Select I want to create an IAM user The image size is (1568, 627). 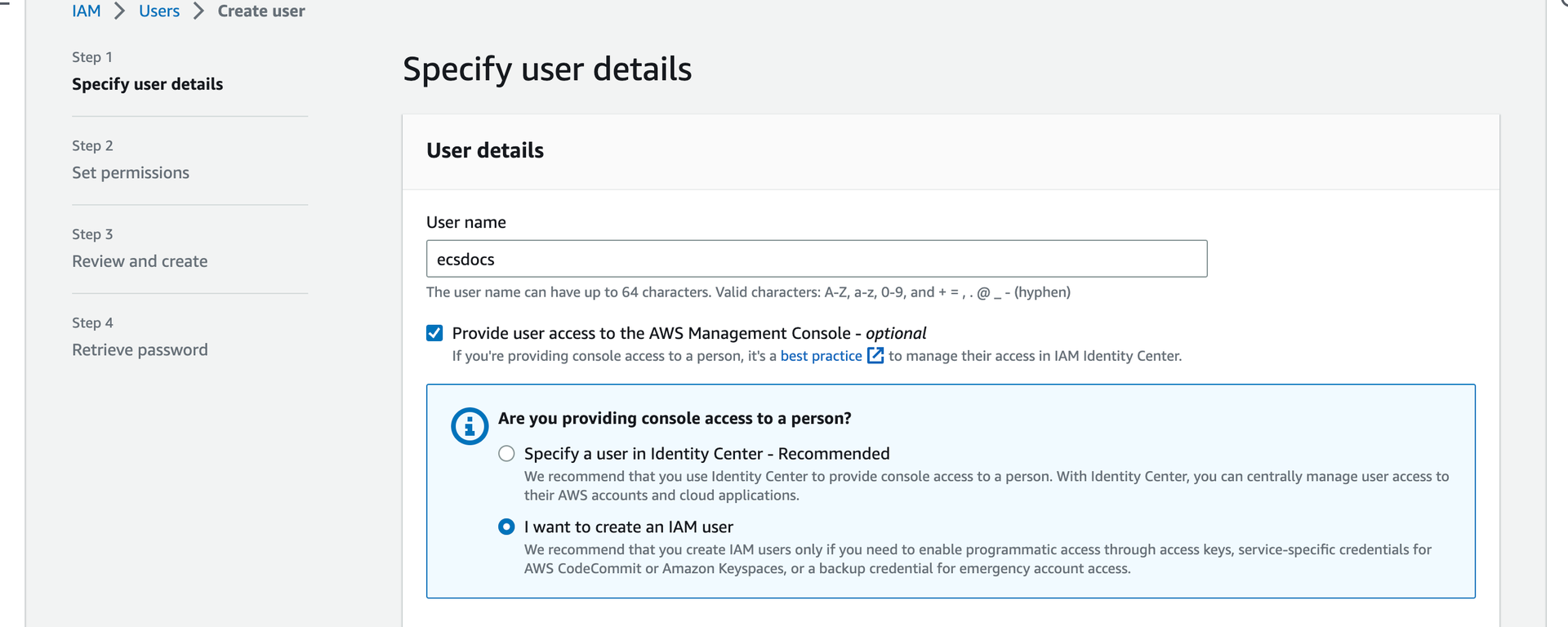tap(506, 527)
